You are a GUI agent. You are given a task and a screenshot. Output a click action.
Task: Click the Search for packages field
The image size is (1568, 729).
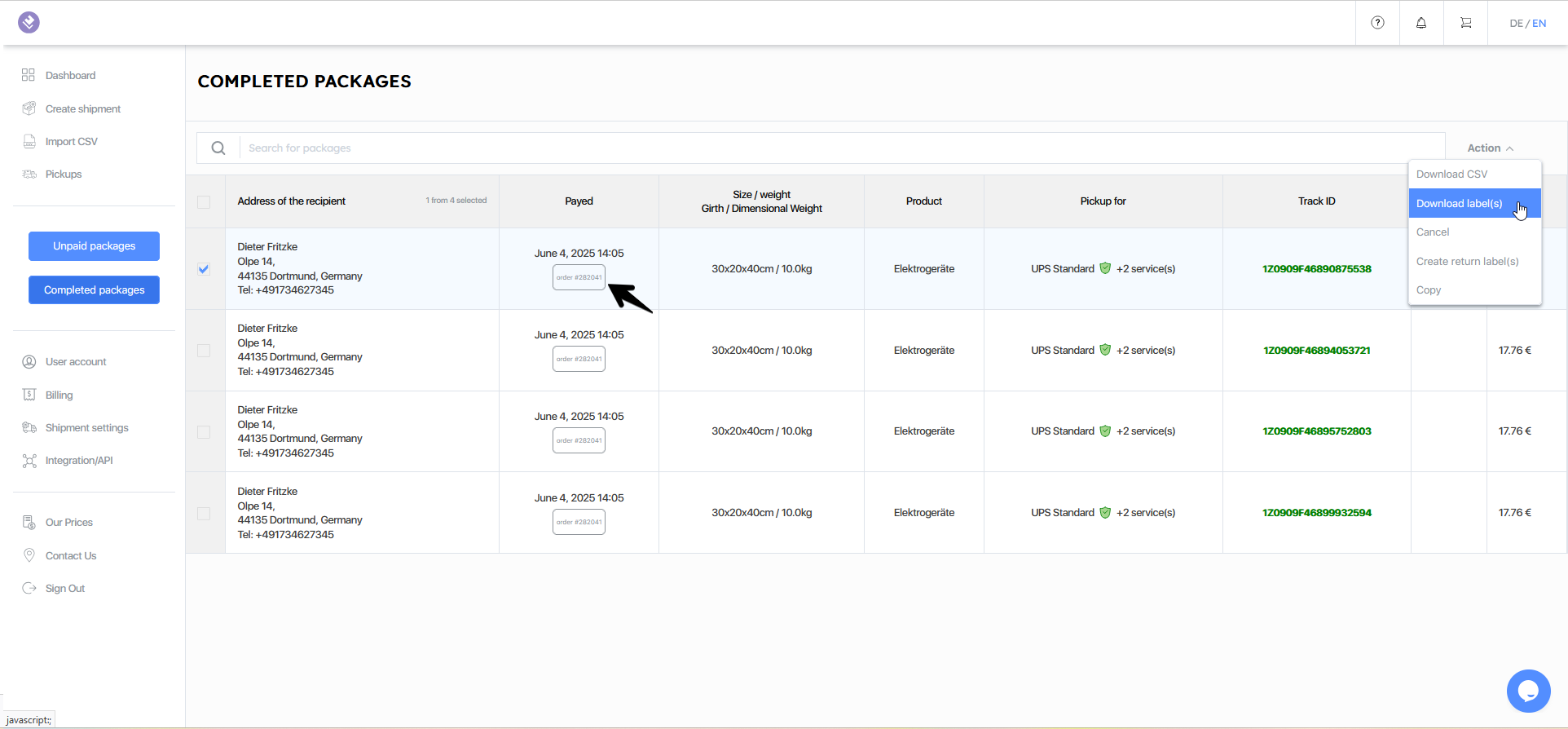coord(842,148)
